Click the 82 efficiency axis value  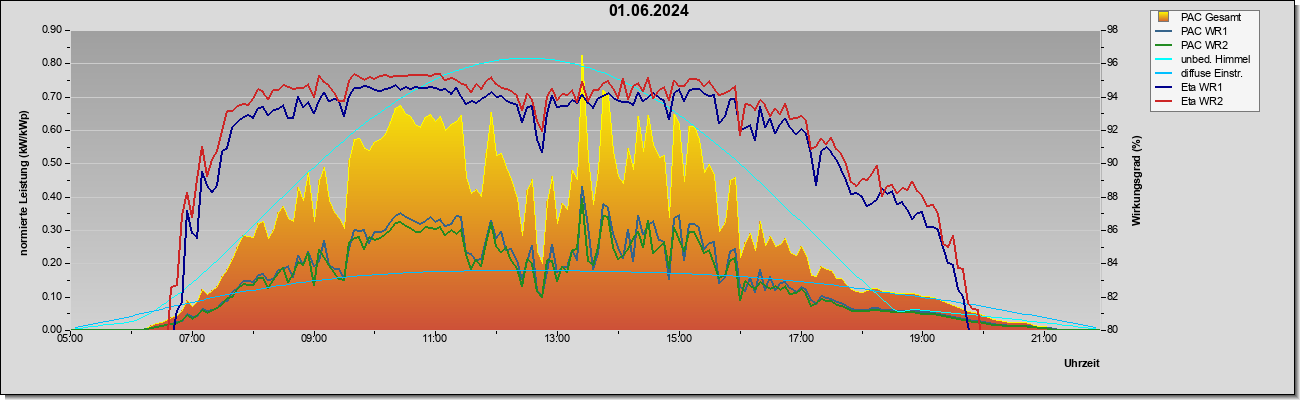1111,297
